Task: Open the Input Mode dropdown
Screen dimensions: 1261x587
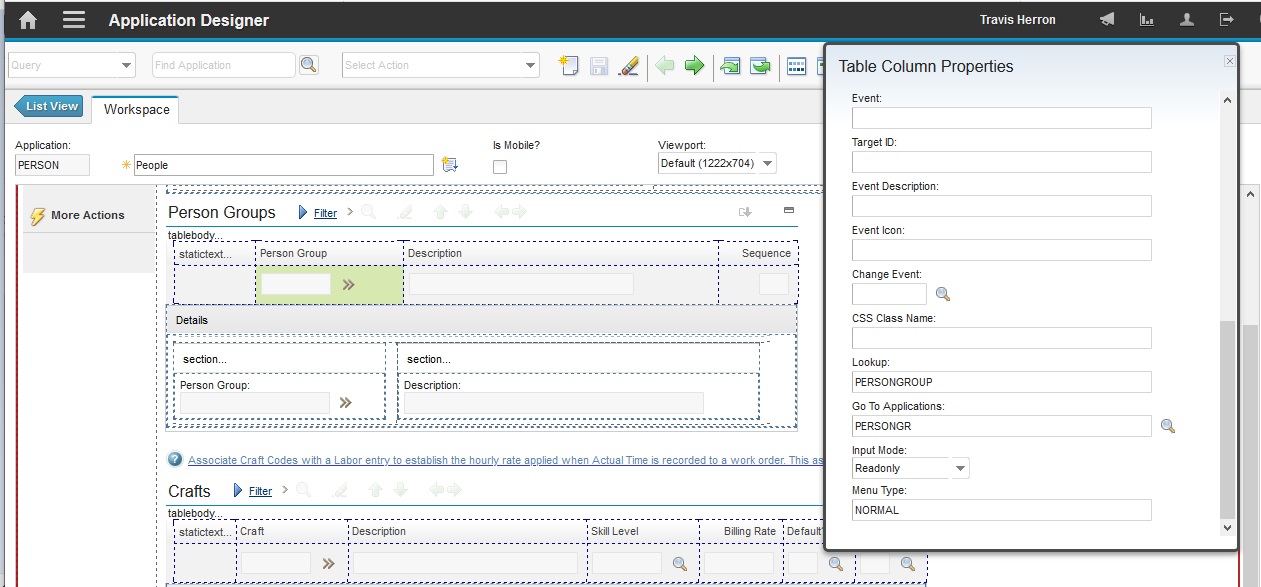Action: click(959, 467)
